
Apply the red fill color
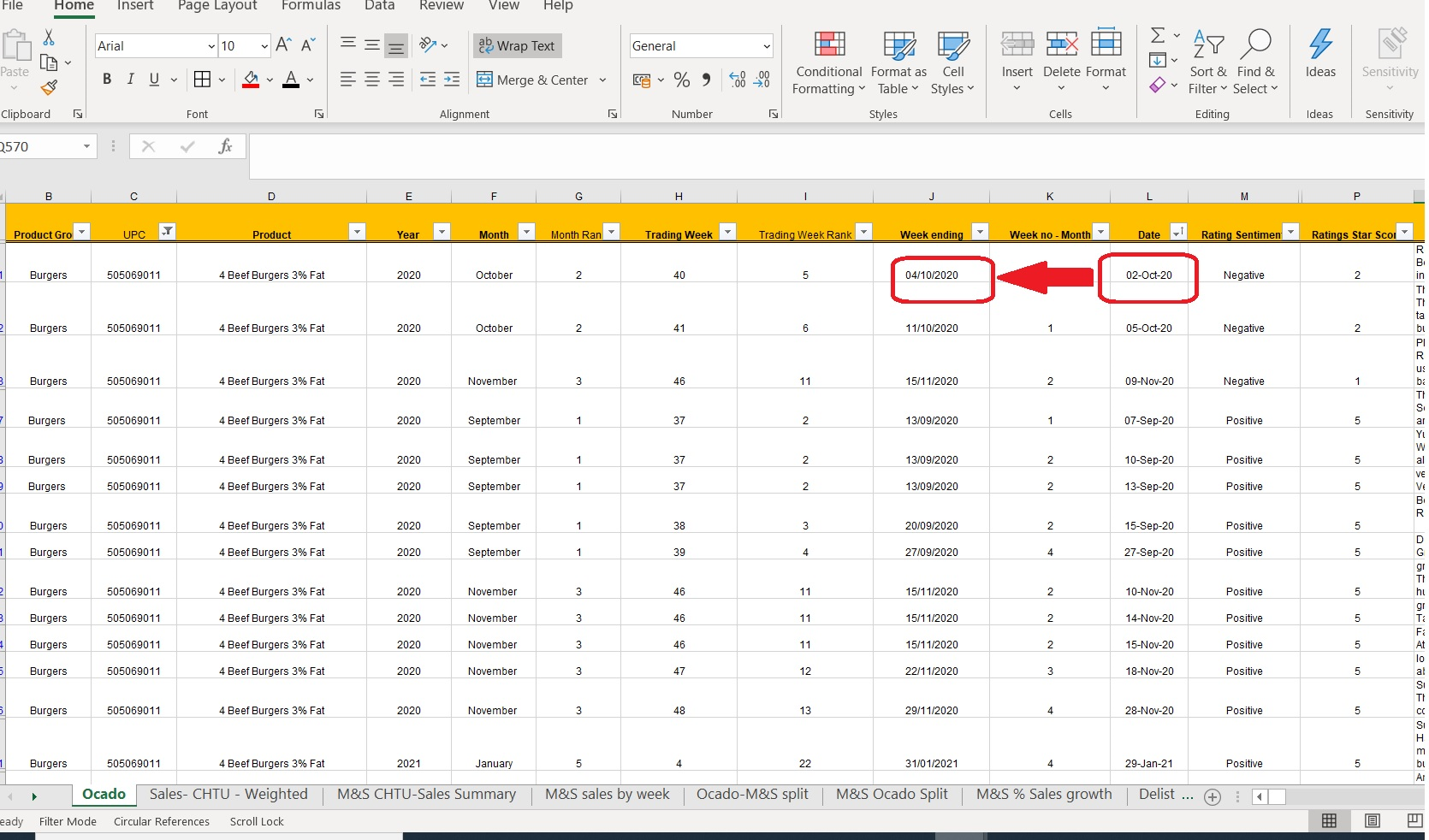coord(251,80)
